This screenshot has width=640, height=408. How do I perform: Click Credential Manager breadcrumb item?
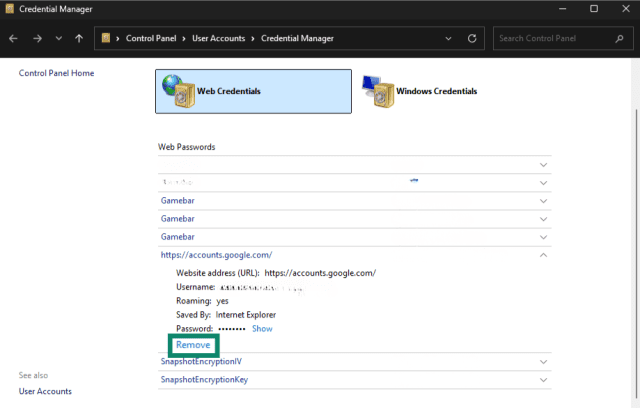[297, 38]
